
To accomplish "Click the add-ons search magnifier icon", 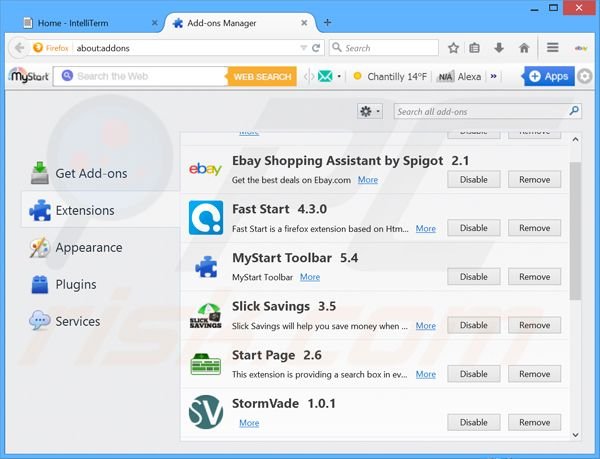I will coord(574,111).
